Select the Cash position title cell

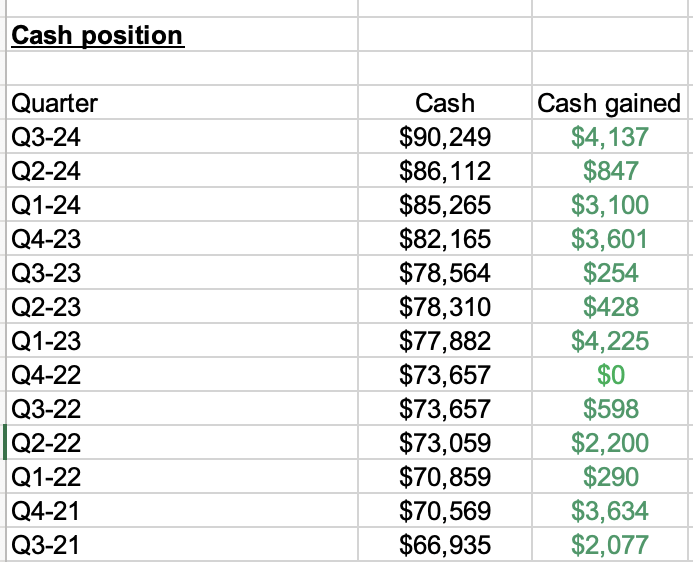point(97,36)
